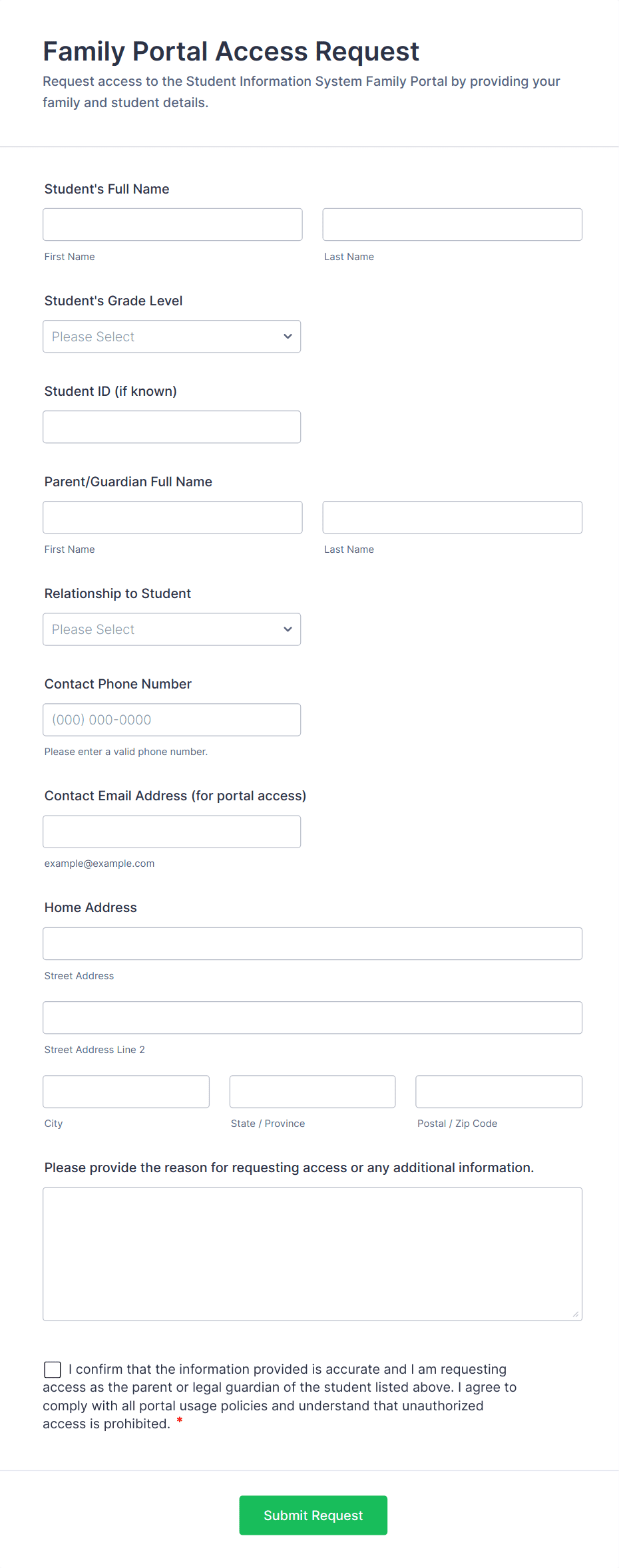The height and width of the screenshot is (1568, 619).
Task: Click the Grade Level dropdown chevron arrow
Action: coord(288,337)
